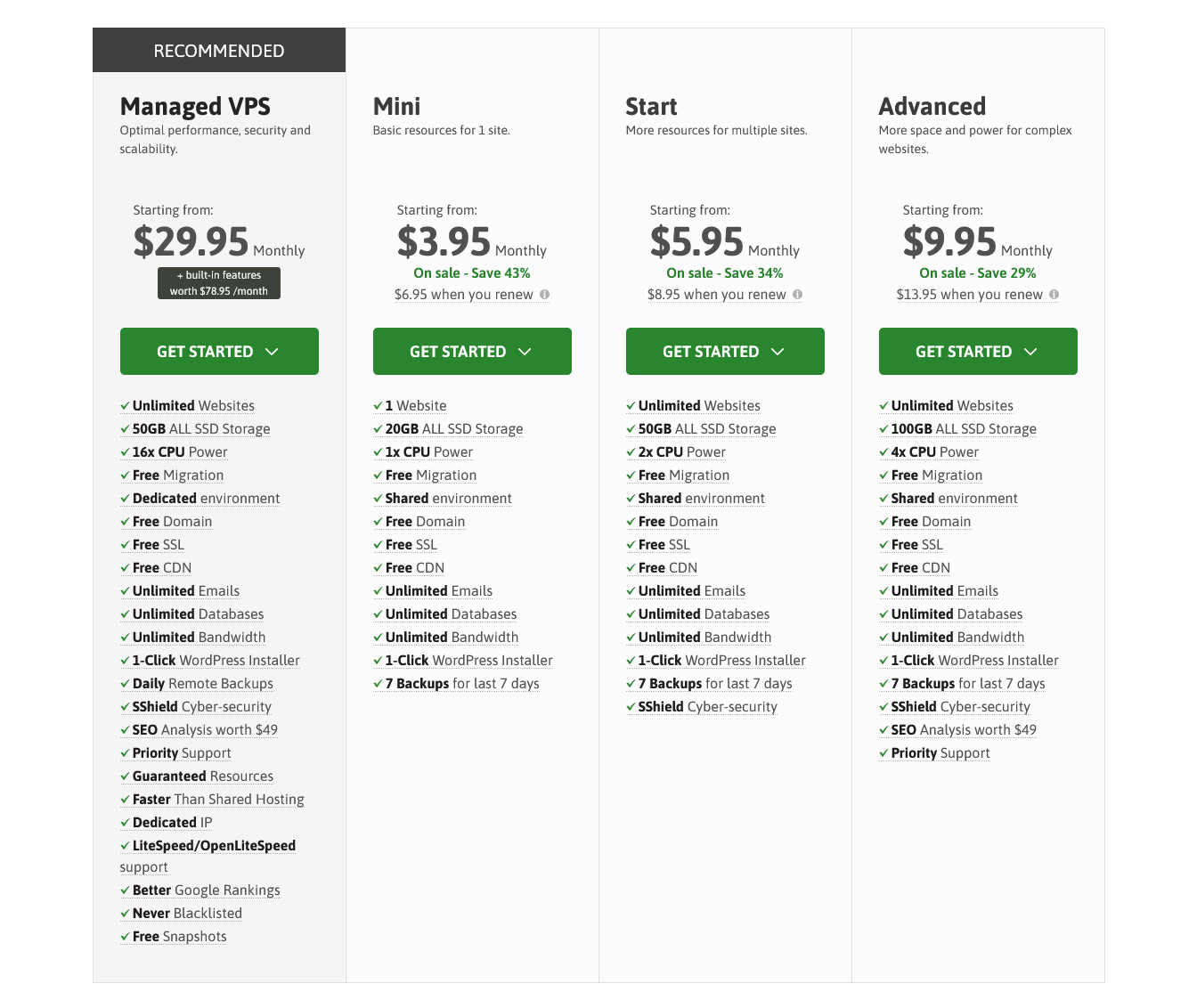Click Mini plan 7 Backups for last 7 days
Image resolution: width=1197 pixels, height=1008 pixels.
coord(462,684)
